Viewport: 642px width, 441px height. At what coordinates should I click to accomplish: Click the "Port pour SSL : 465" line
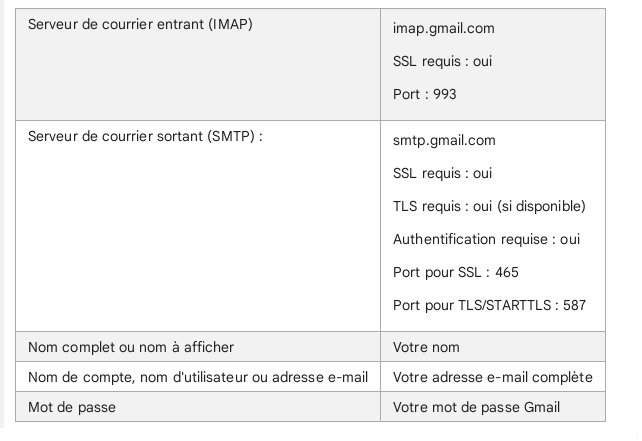coord(455,272)
